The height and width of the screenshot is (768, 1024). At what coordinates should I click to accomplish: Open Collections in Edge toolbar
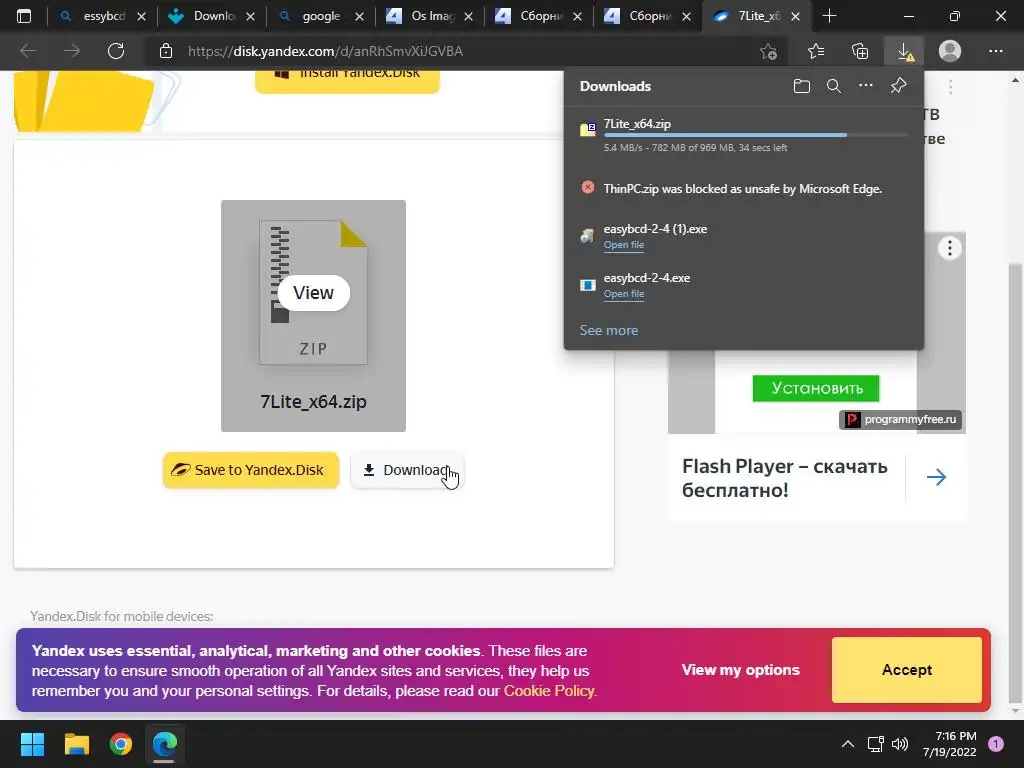coord(860,51)
